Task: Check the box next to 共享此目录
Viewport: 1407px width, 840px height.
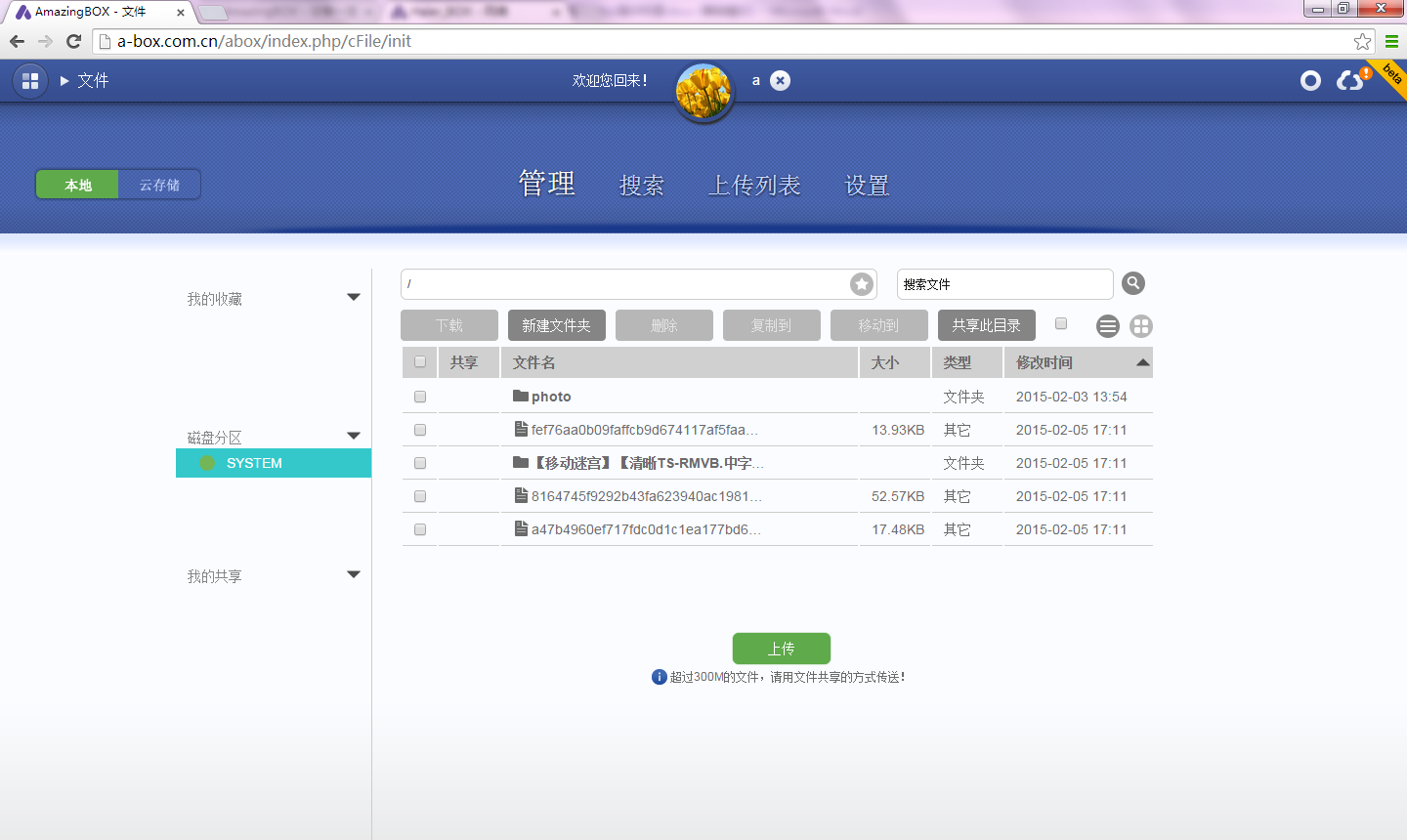Action: click(1061, 324)
